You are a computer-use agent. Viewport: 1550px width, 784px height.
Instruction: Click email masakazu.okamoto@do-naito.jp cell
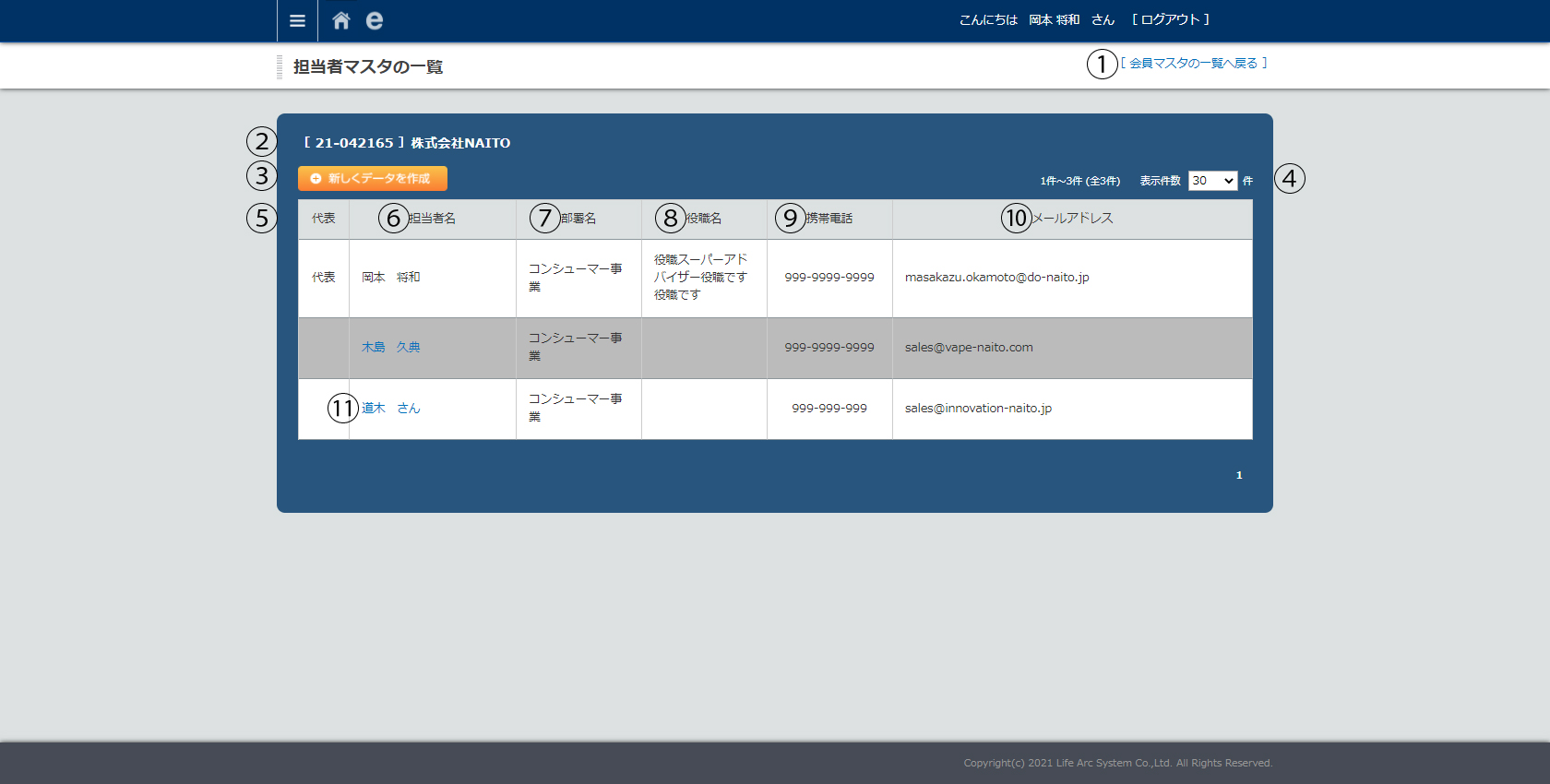click(996, 278)
